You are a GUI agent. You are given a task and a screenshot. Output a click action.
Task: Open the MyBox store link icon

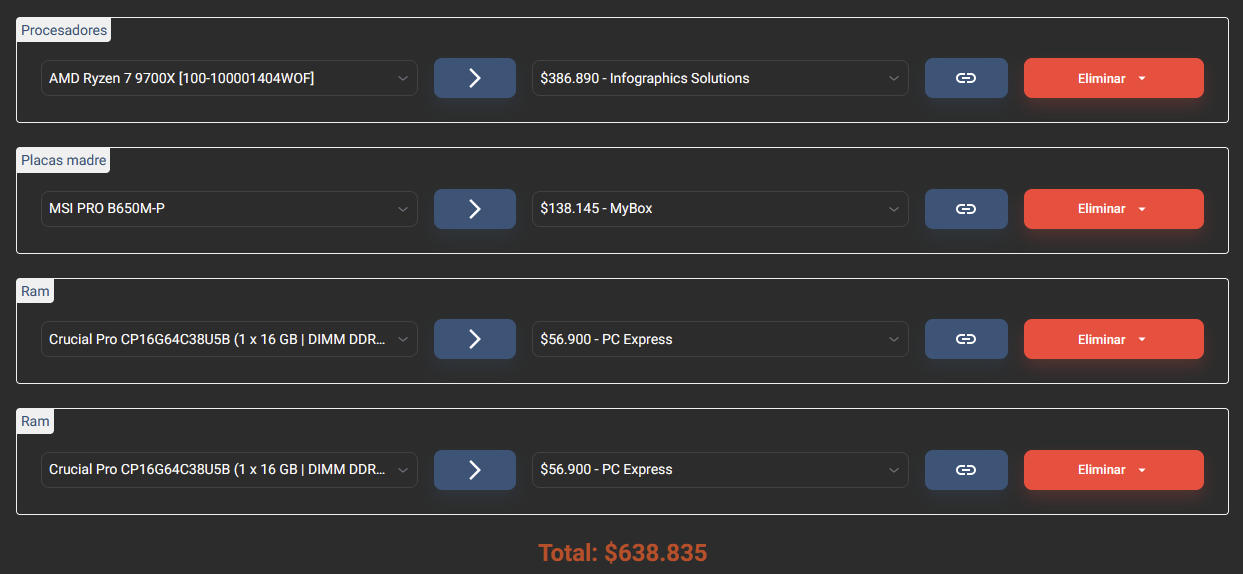click(966, 209)
